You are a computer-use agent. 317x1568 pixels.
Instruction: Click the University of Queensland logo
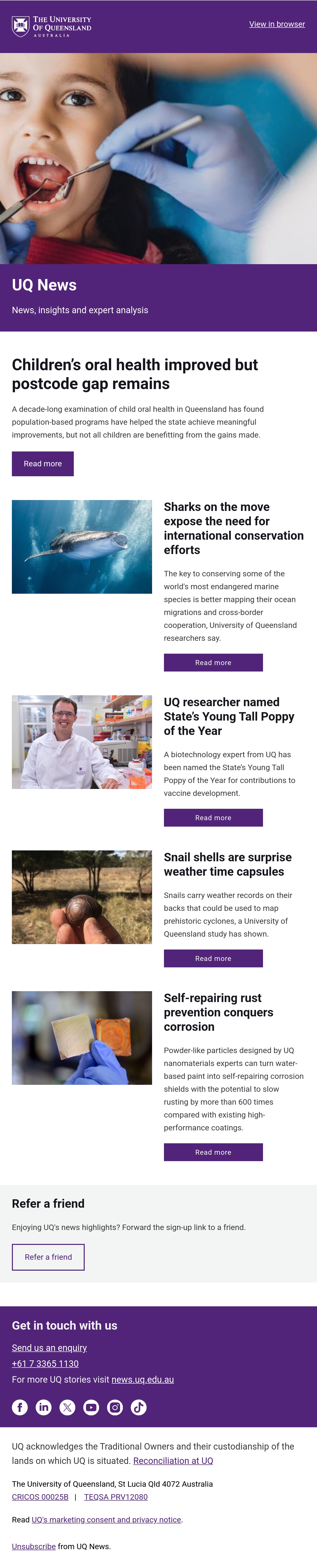pos(52,26)
